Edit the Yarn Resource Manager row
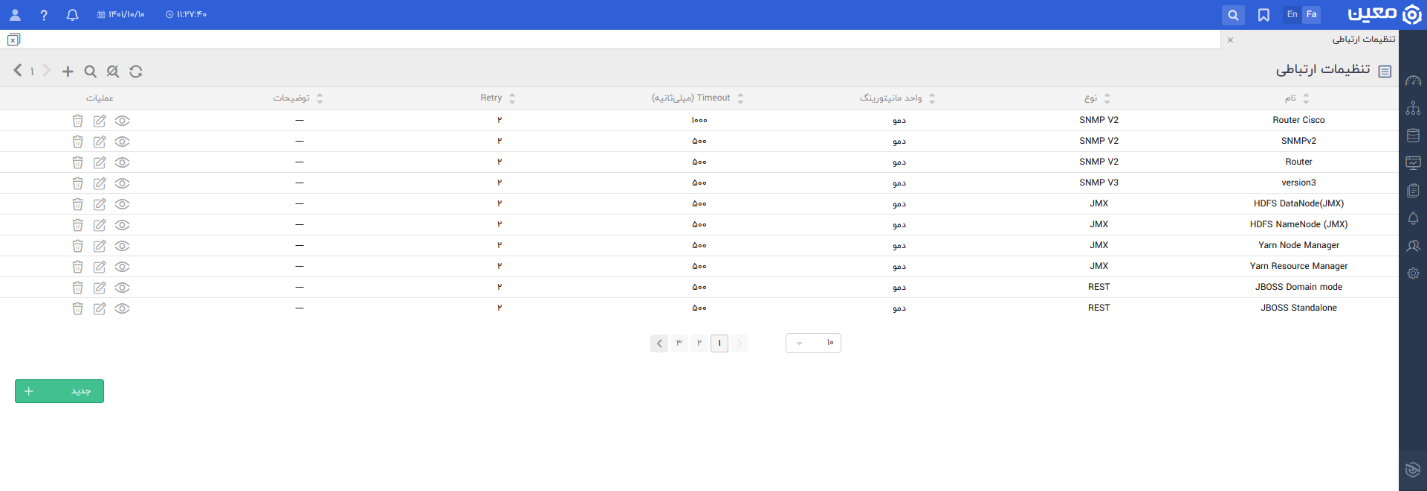Image resolution: width=1427 pixels, height=491 pixels. [x=99, y=266]
